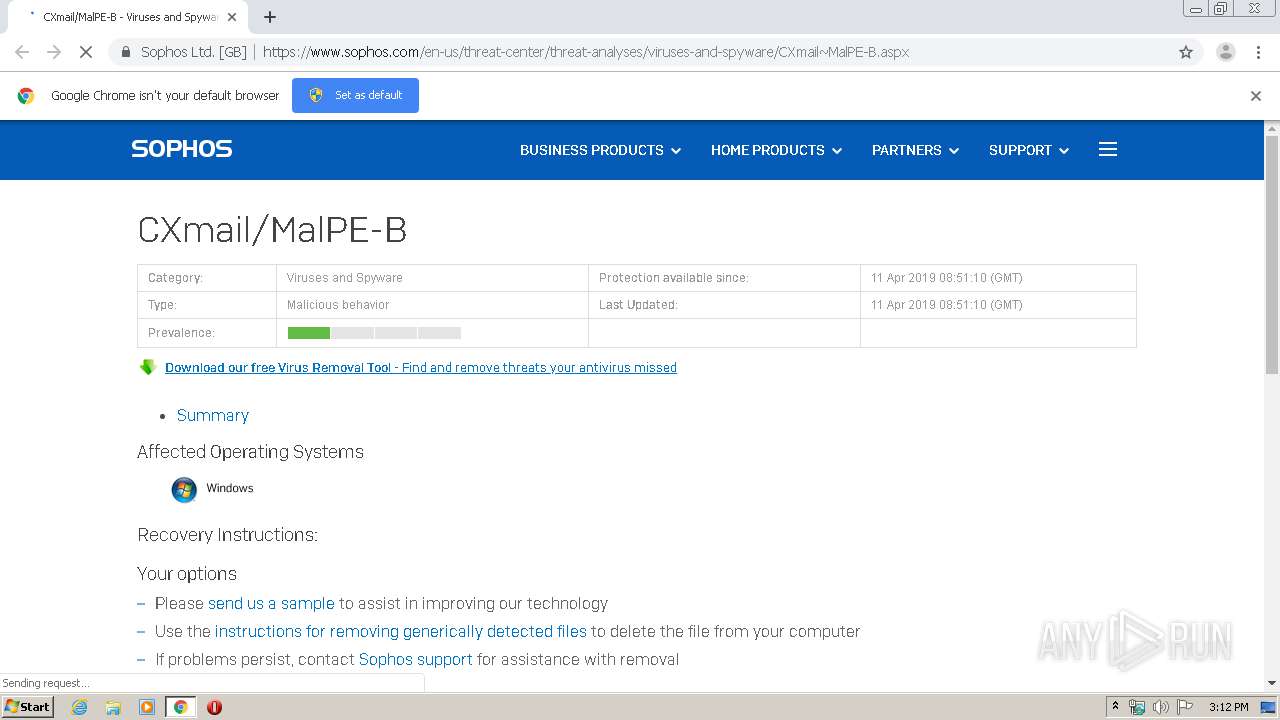Click the 'Viruses and Spyware' category cell
The image size is (1280, 720).
432,278
